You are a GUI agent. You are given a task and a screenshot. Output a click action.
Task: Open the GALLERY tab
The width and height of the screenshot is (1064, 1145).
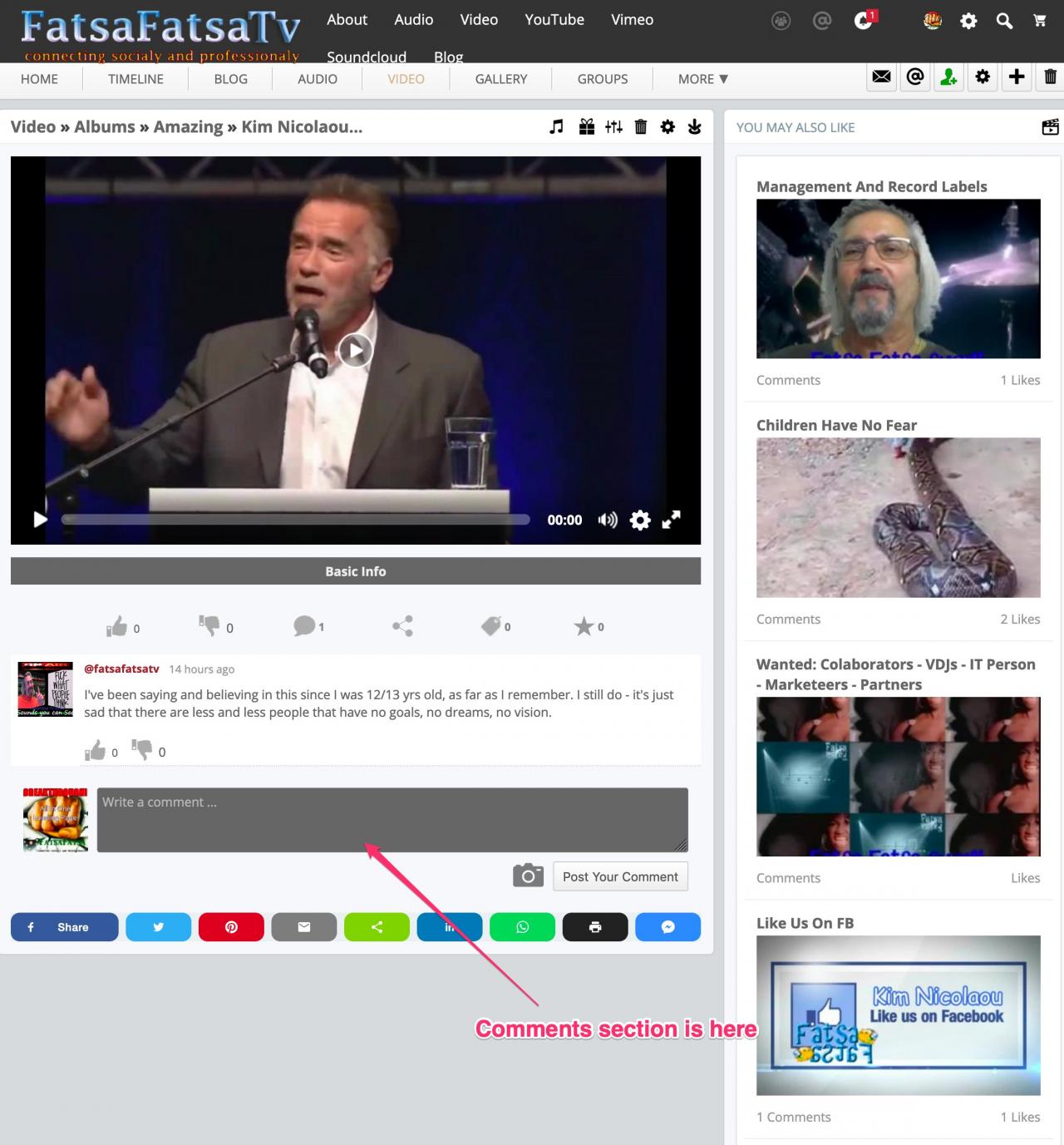click(x=501, y=79)
